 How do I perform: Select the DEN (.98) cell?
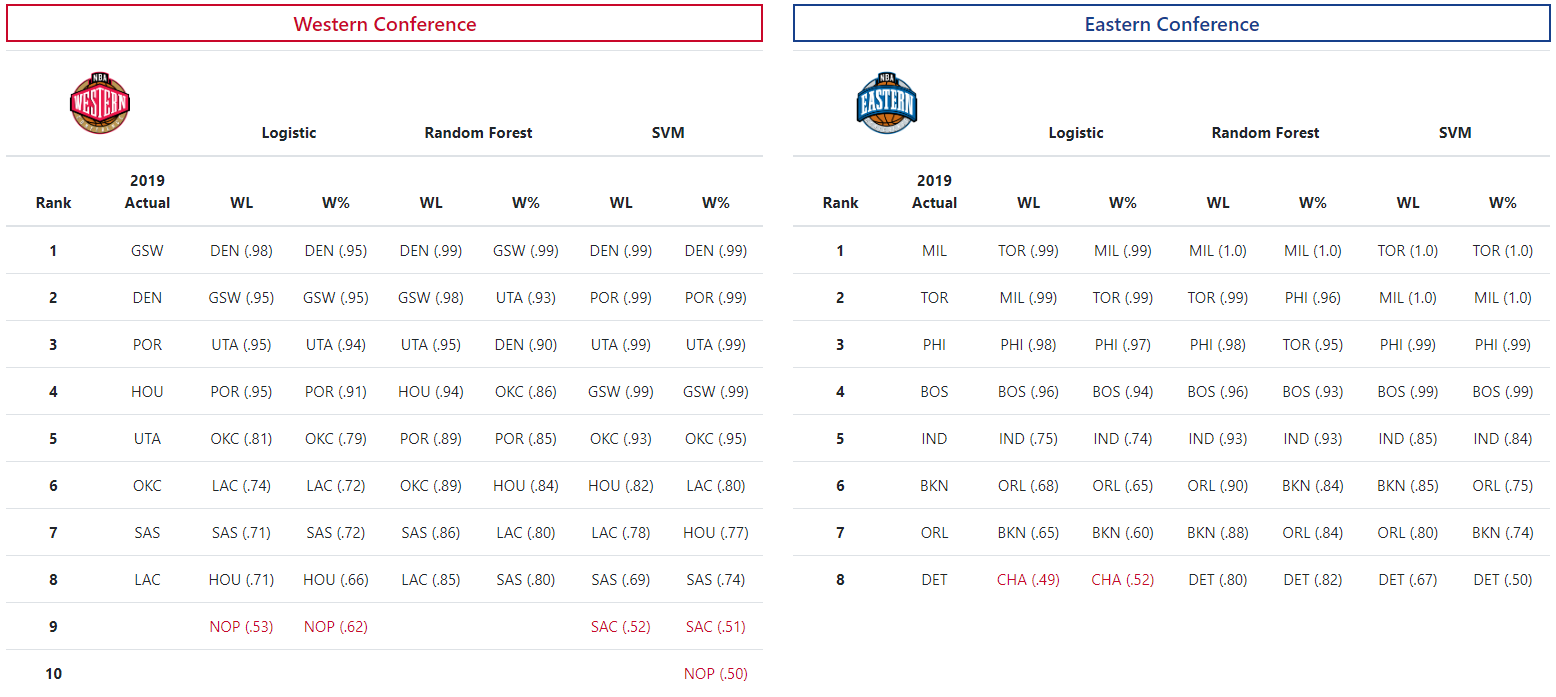[x=241, y=251]
